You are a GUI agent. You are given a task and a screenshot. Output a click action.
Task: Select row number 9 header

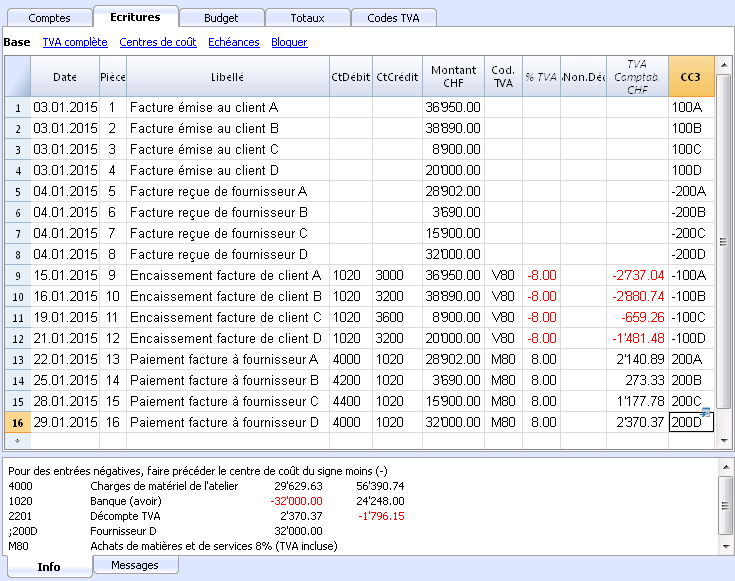[18, 275]
